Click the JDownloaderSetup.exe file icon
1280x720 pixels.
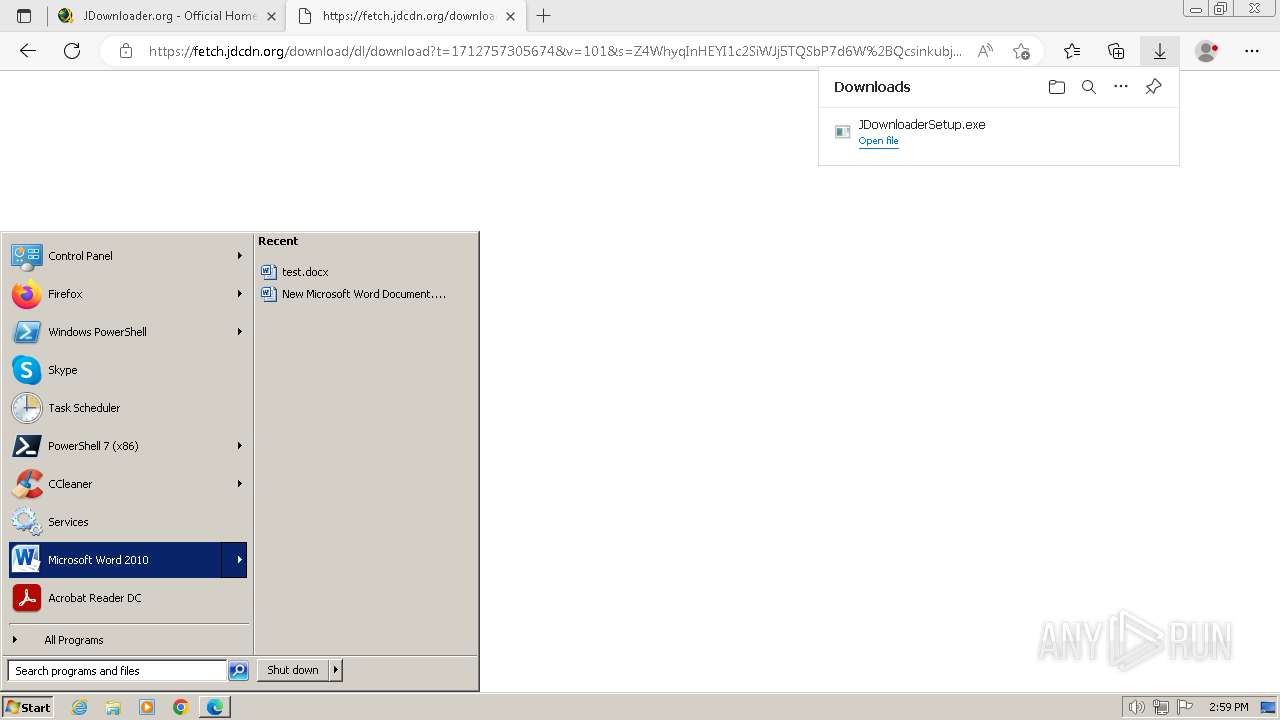click(x=843, y=132)
